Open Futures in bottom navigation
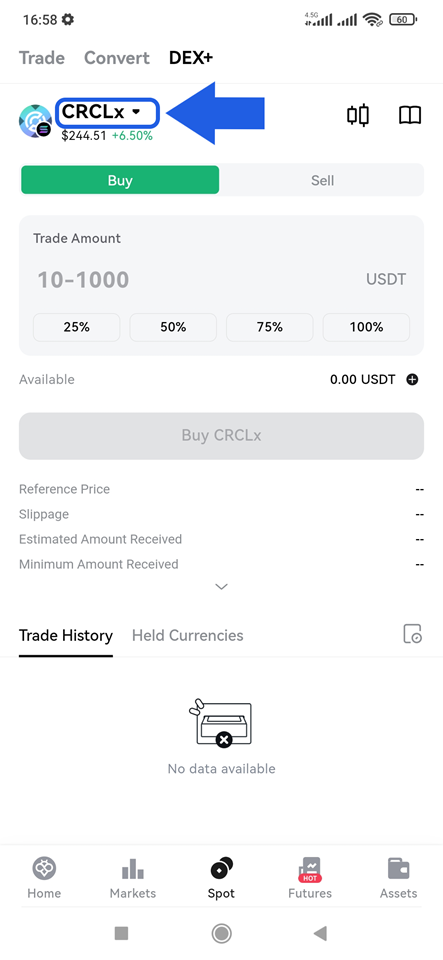 pyautogui.click(x=310, y=877)
